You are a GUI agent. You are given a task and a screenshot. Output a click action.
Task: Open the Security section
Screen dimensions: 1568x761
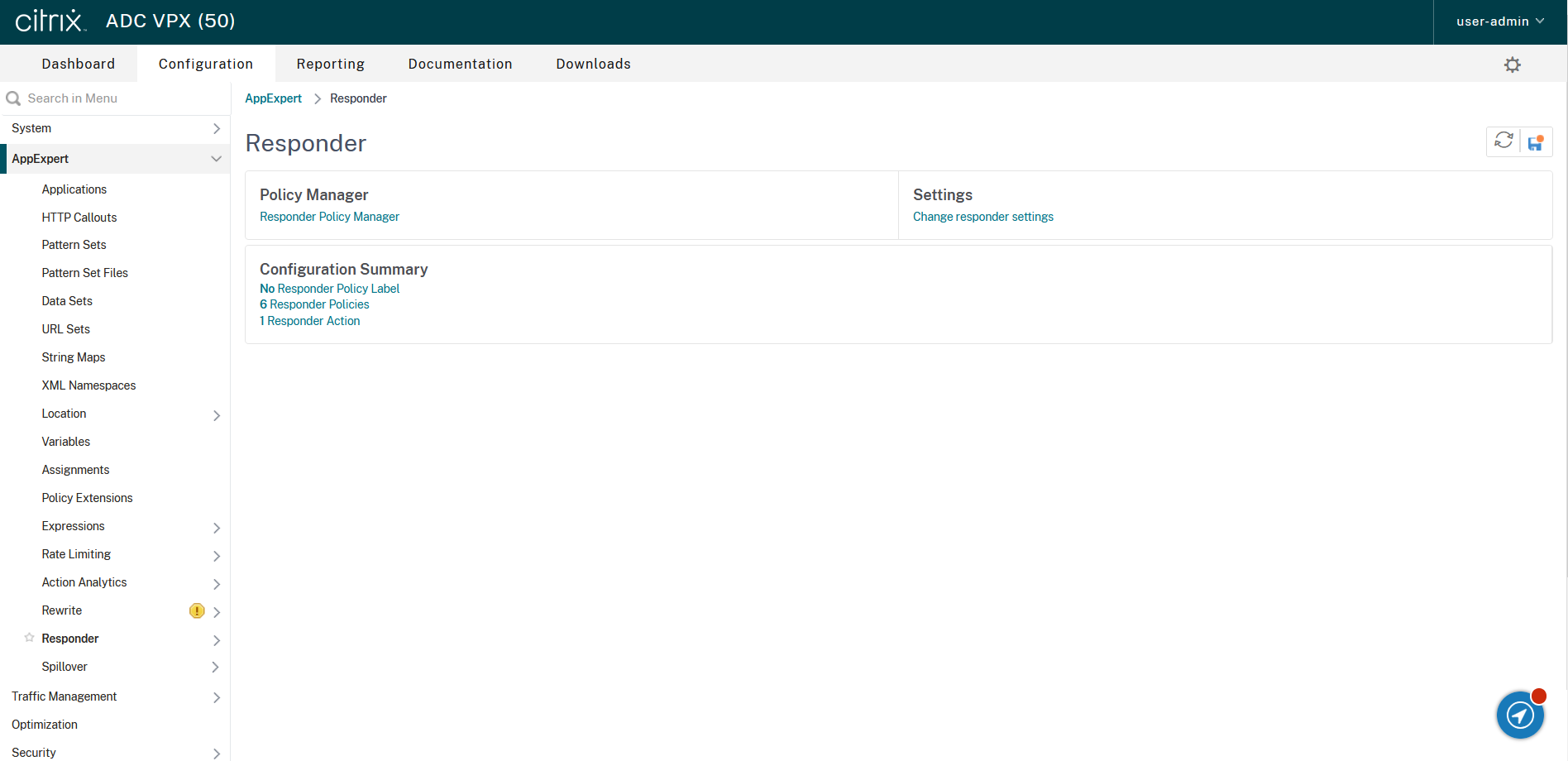pos(34,753)
